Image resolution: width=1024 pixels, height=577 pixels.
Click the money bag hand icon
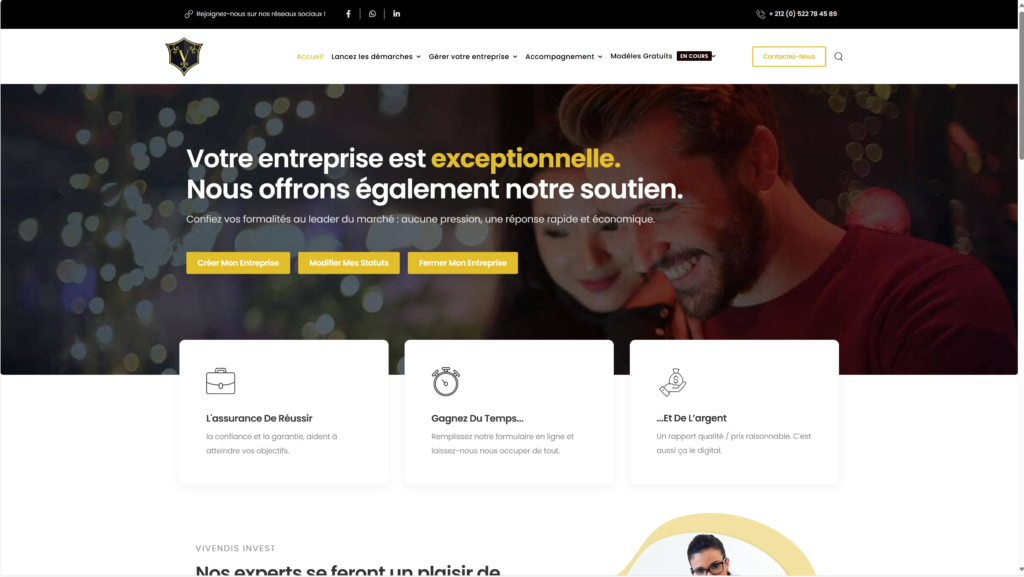673,382
